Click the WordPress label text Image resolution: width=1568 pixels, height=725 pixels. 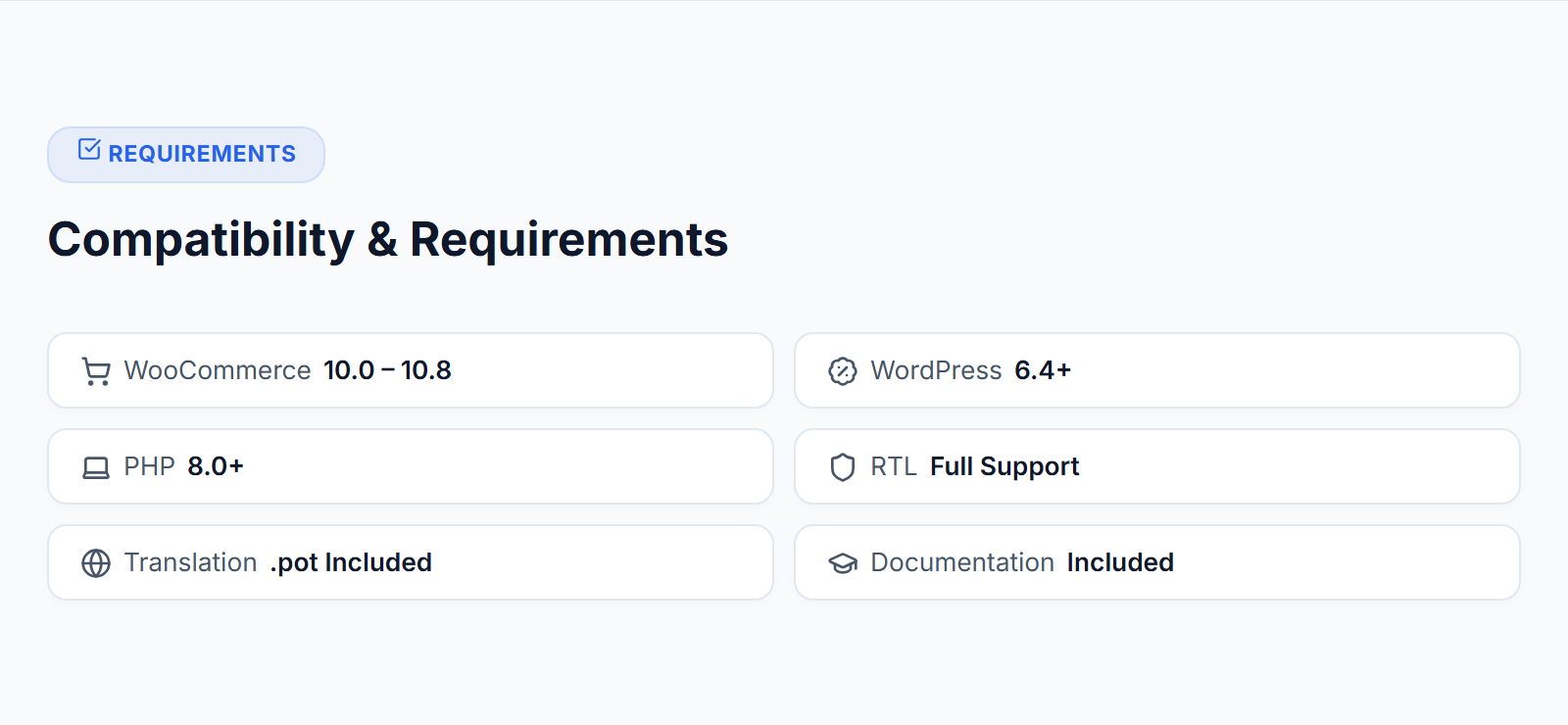[x=936, y=370]
